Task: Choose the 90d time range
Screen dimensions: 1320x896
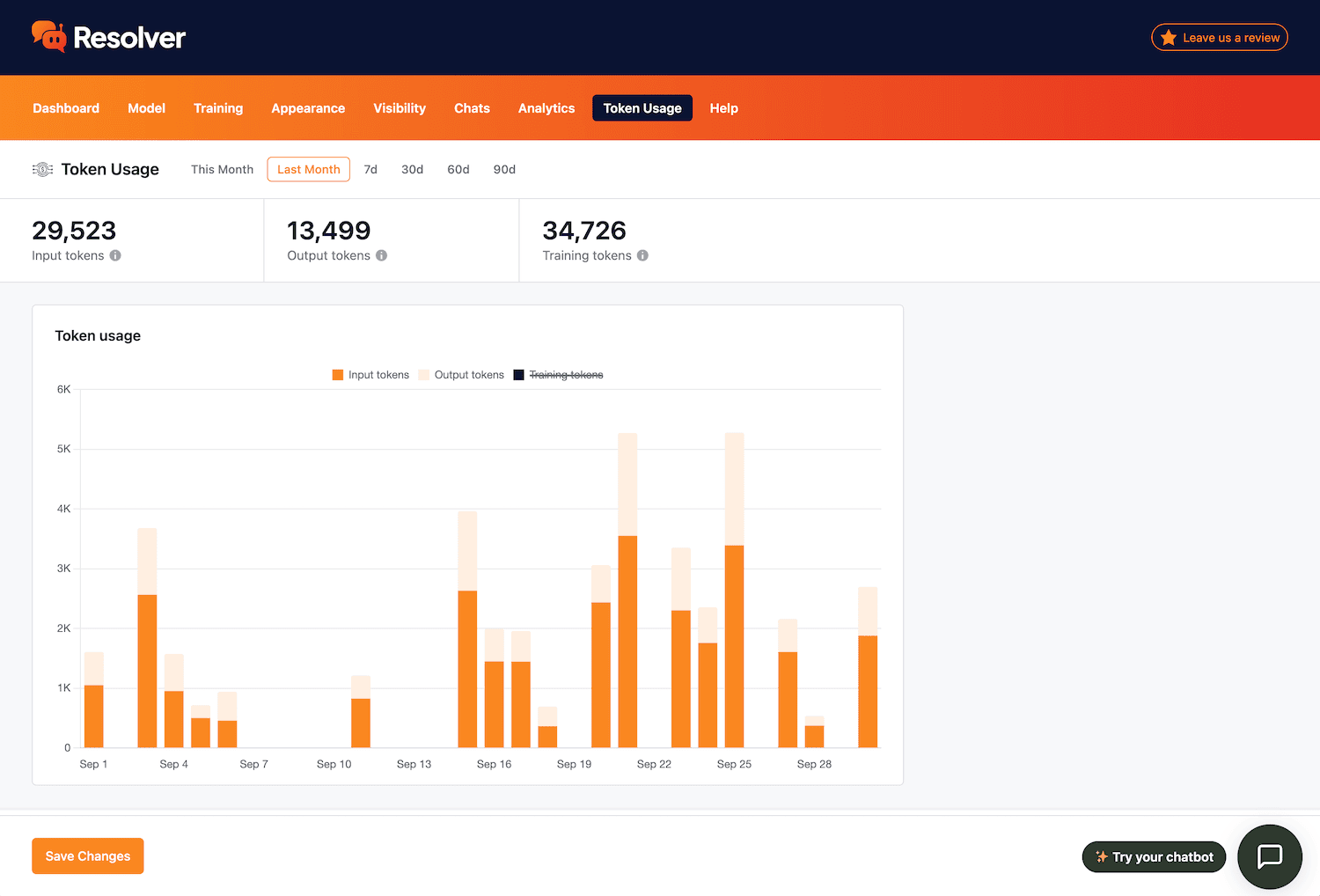Action: (x=504, y=169)
